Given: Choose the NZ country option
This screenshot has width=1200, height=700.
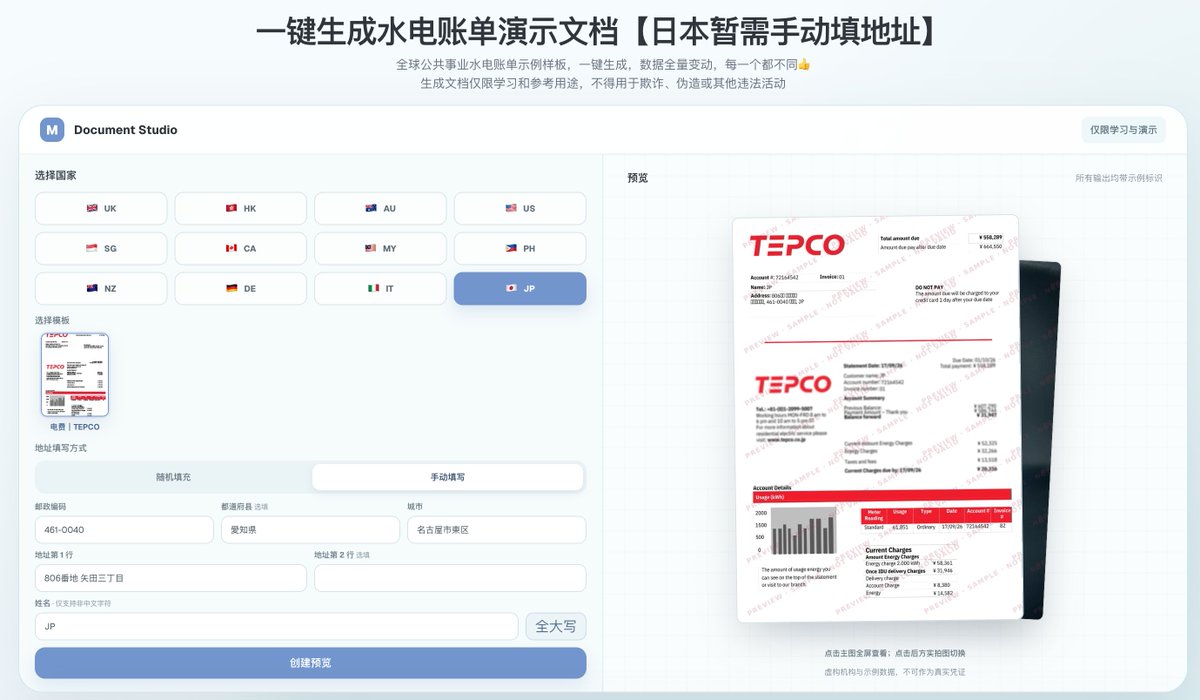Looking at the screenshot, I should point(101,288).
